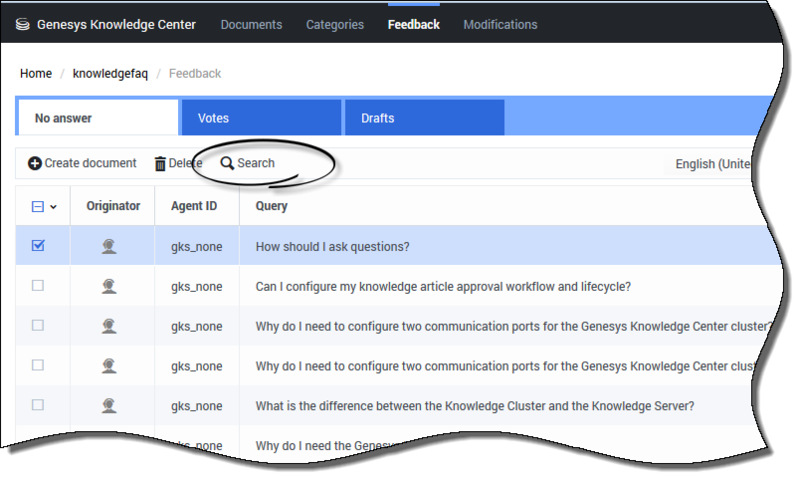The height and width of the screenshot is (480, 800).
Task: Go to Home breadcrumb link
Action: (36, 73)
